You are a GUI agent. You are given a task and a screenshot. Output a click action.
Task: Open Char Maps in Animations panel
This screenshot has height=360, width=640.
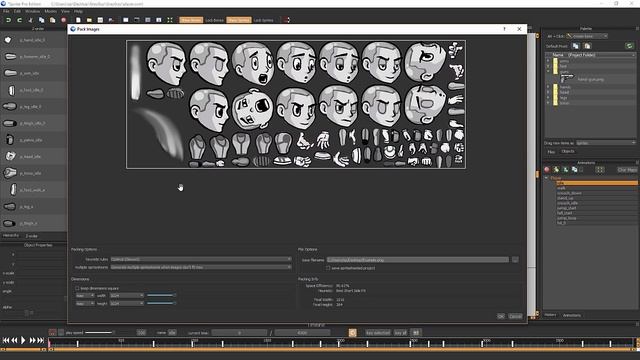(627, 170)
